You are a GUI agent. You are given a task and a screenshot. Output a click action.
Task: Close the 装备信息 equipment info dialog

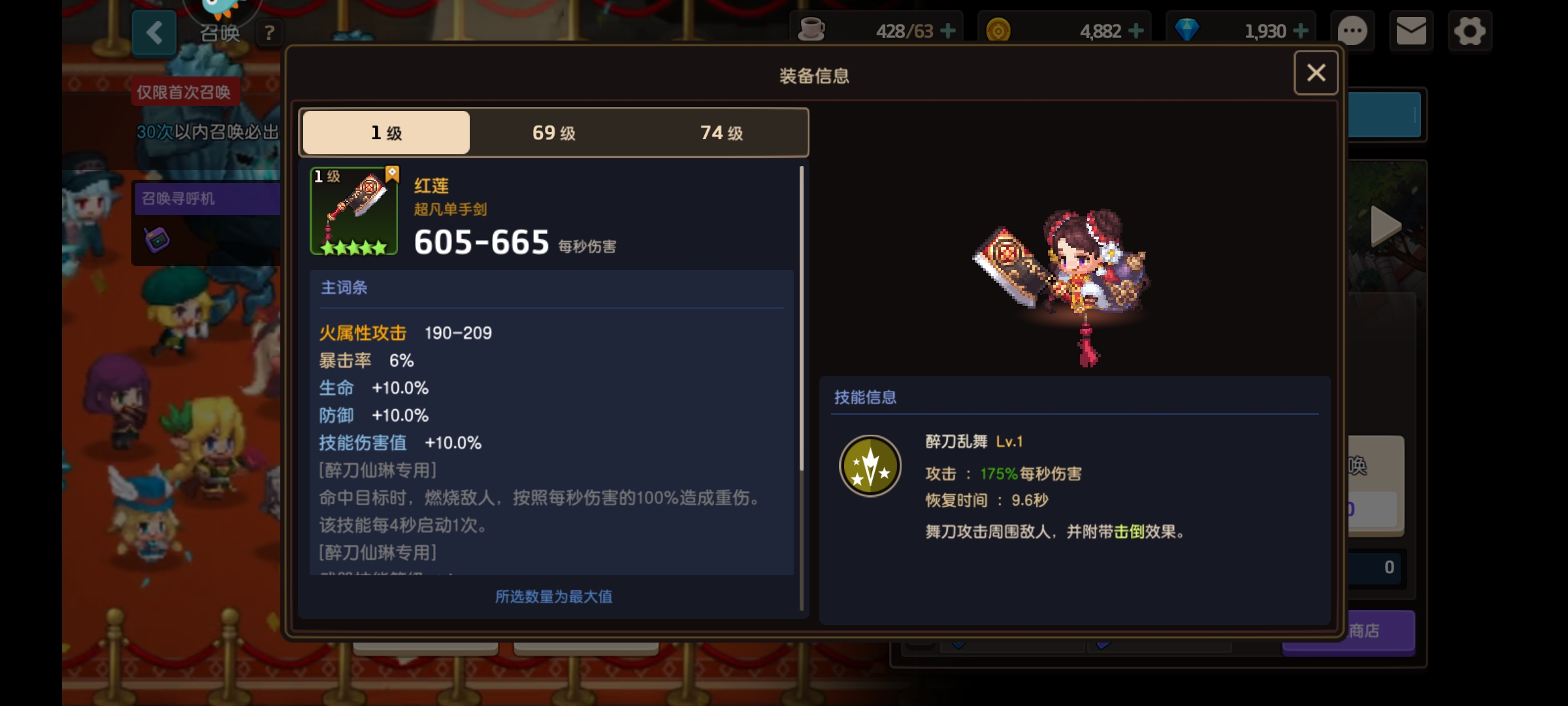1316,73
